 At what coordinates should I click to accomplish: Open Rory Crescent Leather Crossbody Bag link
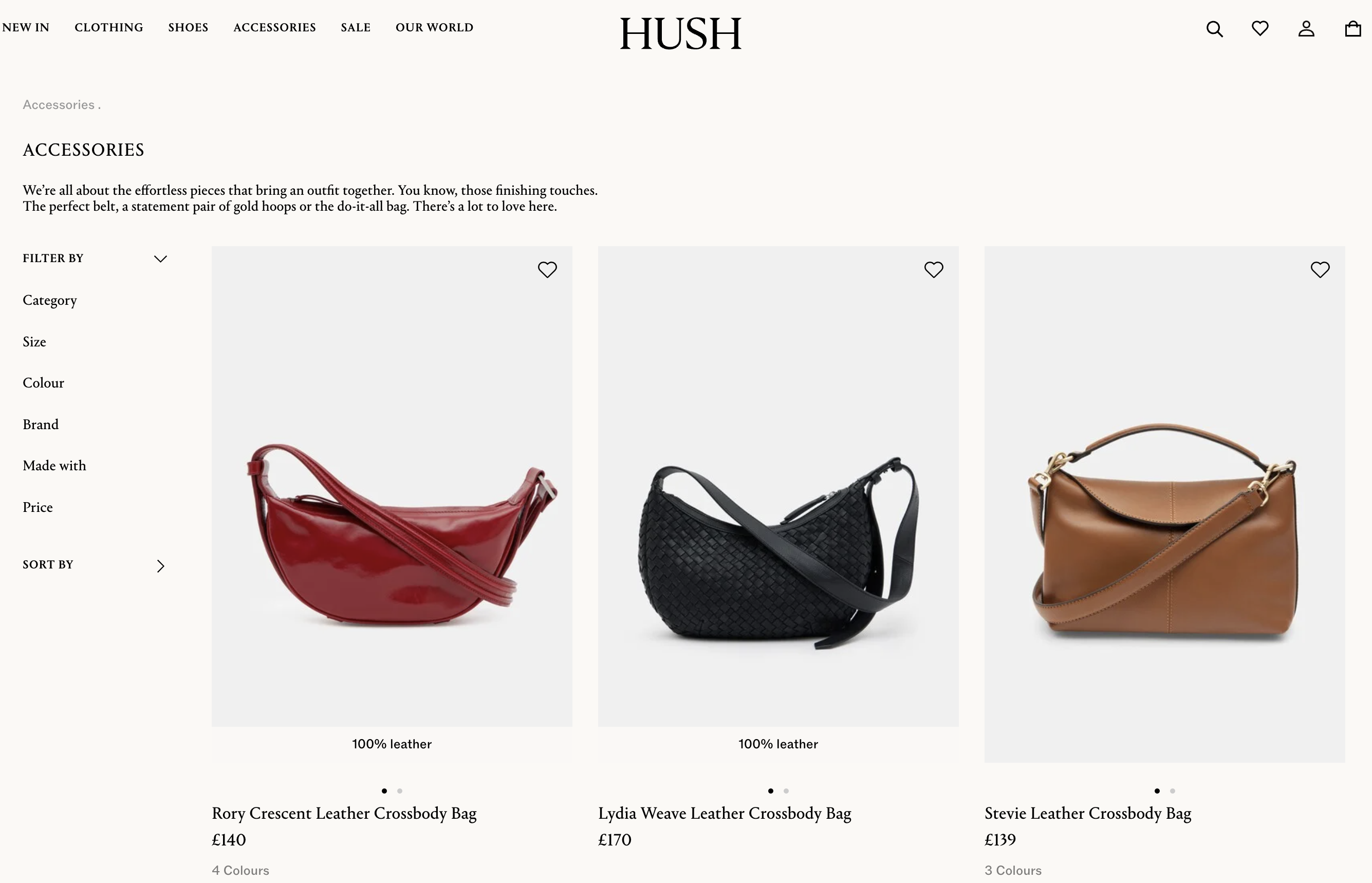tap(344, 813)
